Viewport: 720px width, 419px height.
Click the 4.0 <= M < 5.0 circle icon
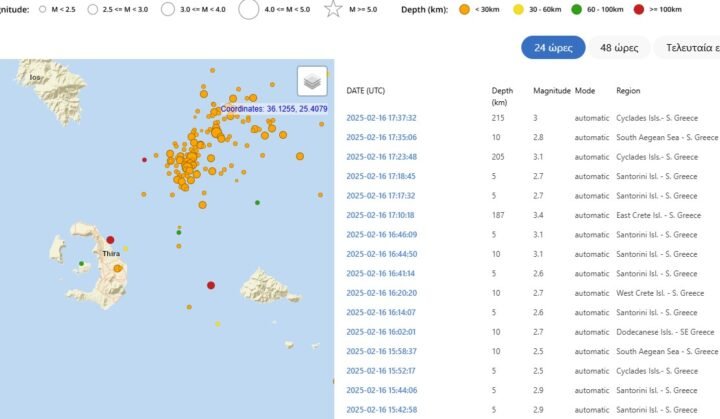248,10
